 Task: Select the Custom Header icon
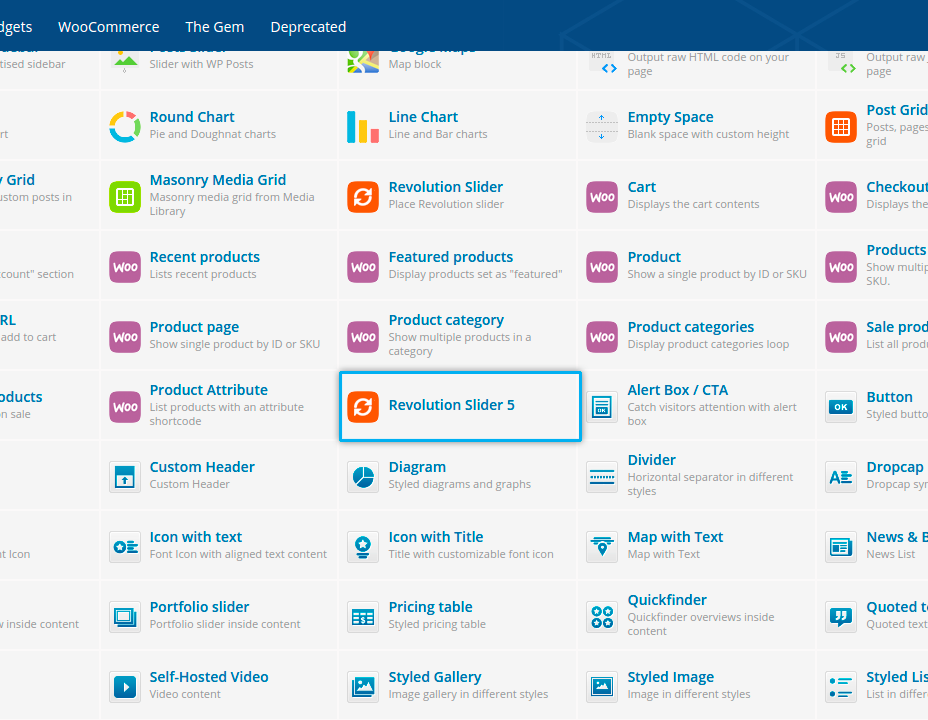(x=125, y=477)
